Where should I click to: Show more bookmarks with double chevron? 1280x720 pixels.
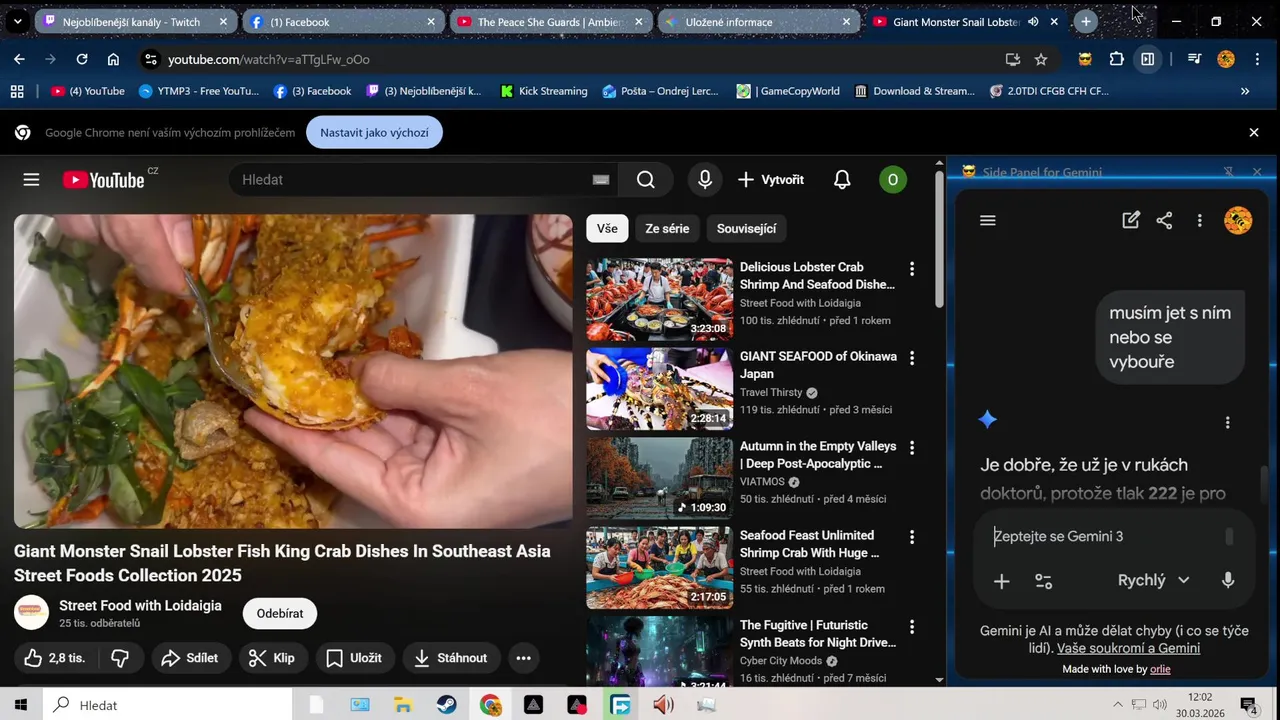click(1245, 91)
